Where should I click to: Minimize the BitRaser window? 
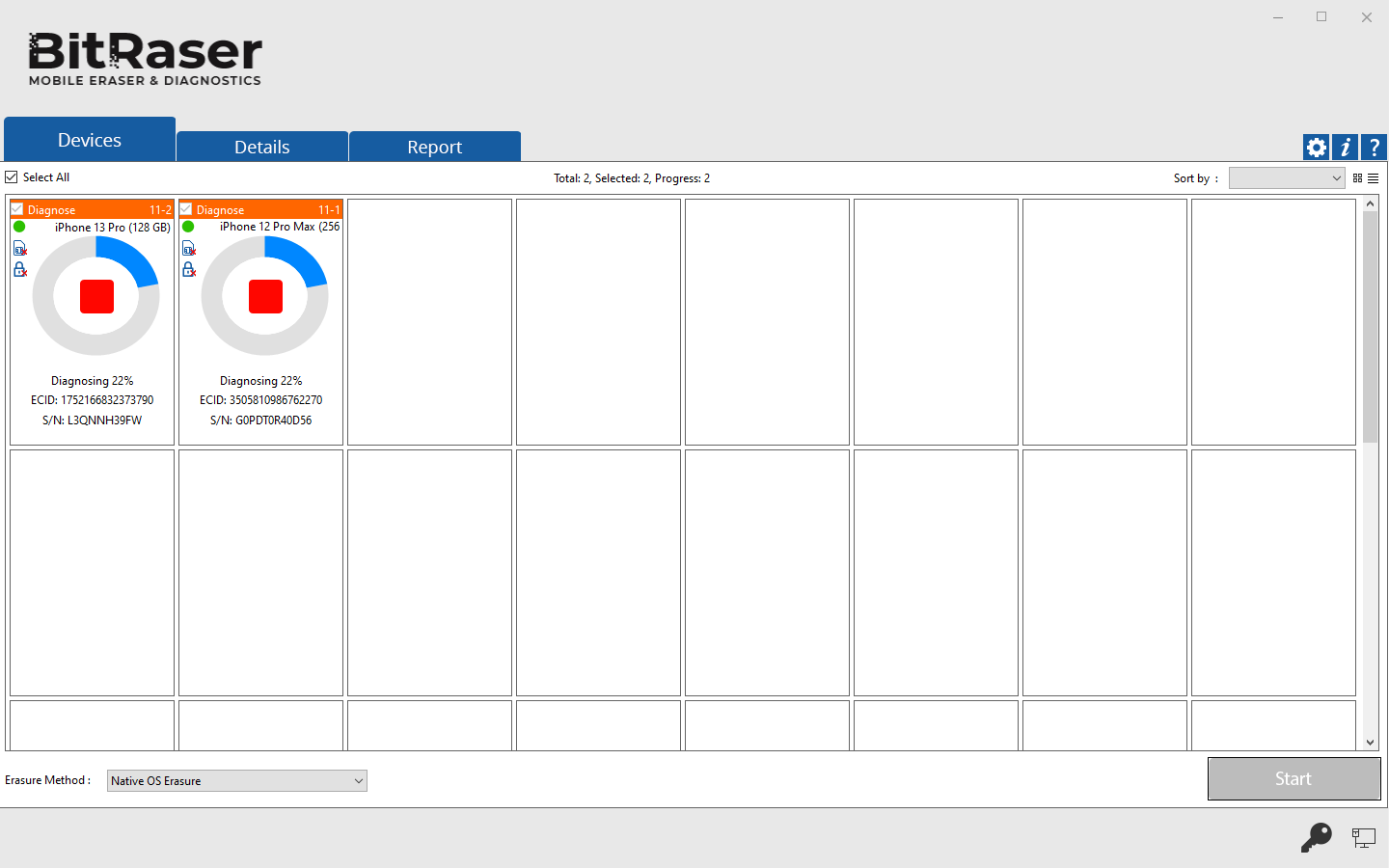click(x=1277, y=17)
